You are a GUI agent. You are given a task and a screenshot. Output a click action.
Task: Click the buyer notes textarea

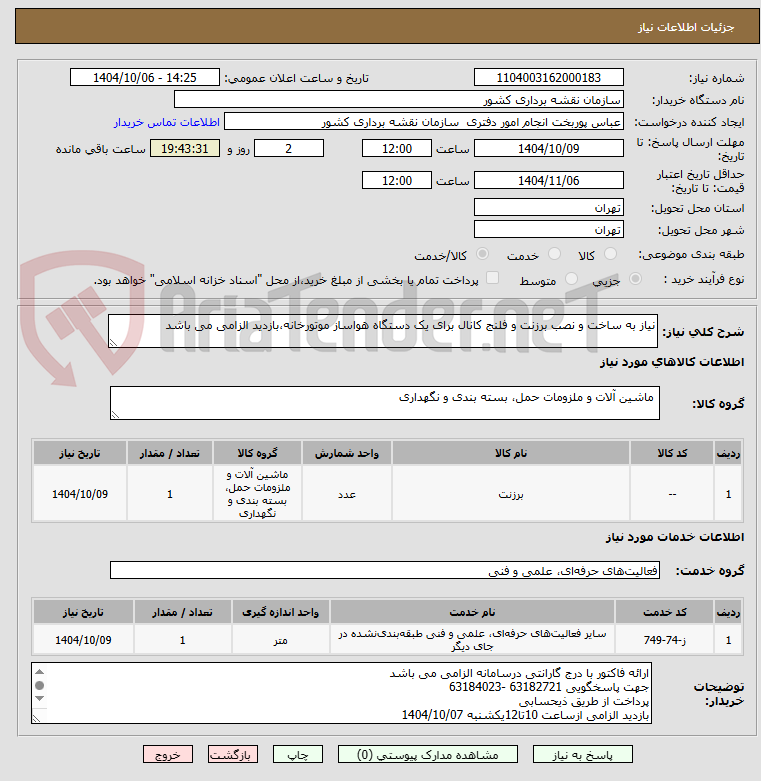click(341, 693)
